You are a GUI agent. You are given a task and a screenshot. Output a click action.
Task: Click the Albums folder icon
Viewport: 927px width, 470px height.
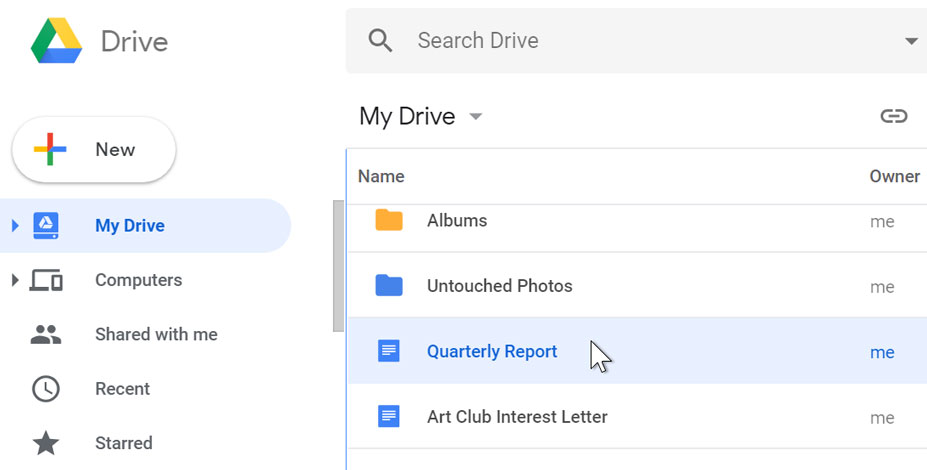389,220
